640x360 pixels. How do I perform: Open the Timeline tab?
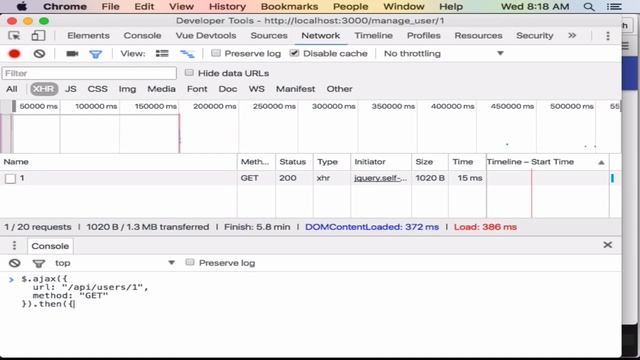(373, 36)
